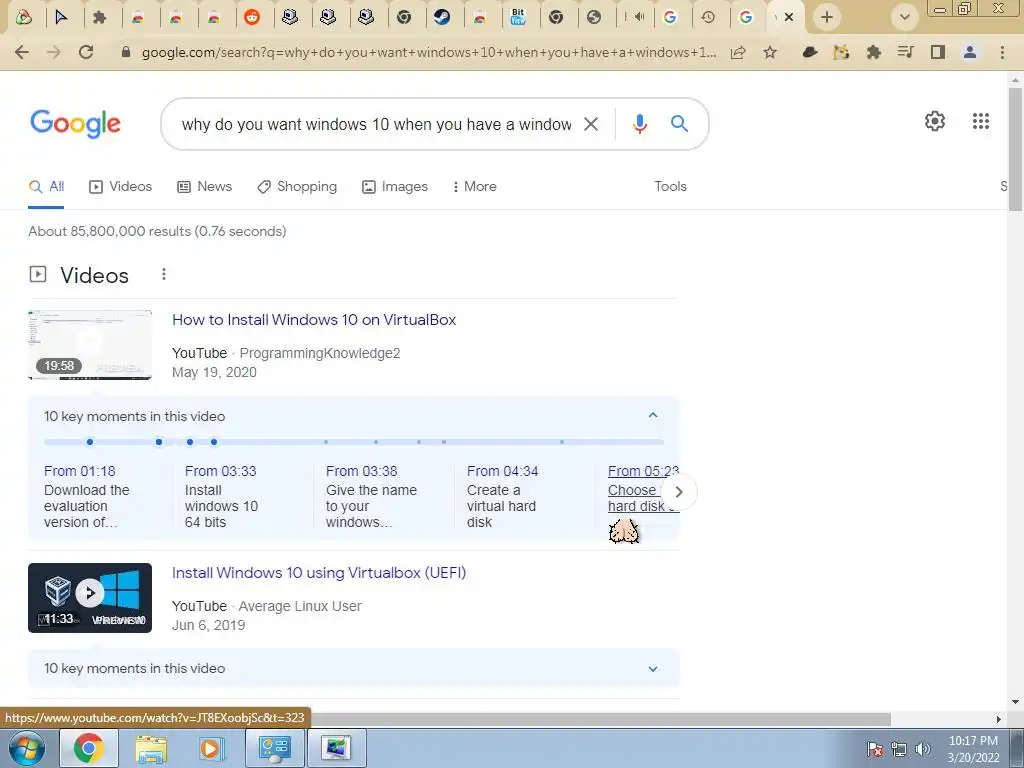Jump to timeline marker for 01:18
Screen dimensions: 1024x768
point(90,442)
